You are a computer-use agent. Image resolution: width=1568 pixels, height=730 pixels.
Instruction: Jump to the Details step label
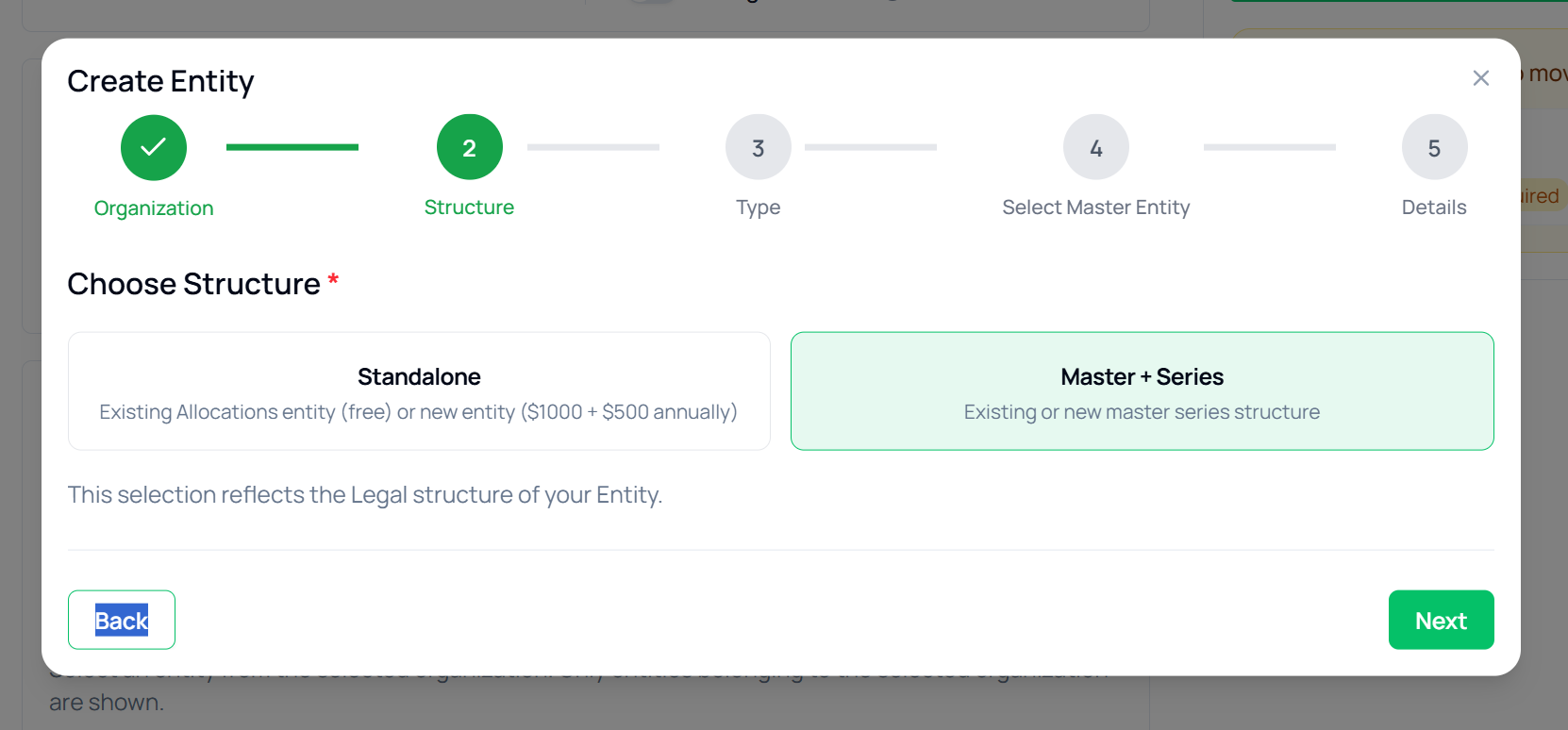1434,207
